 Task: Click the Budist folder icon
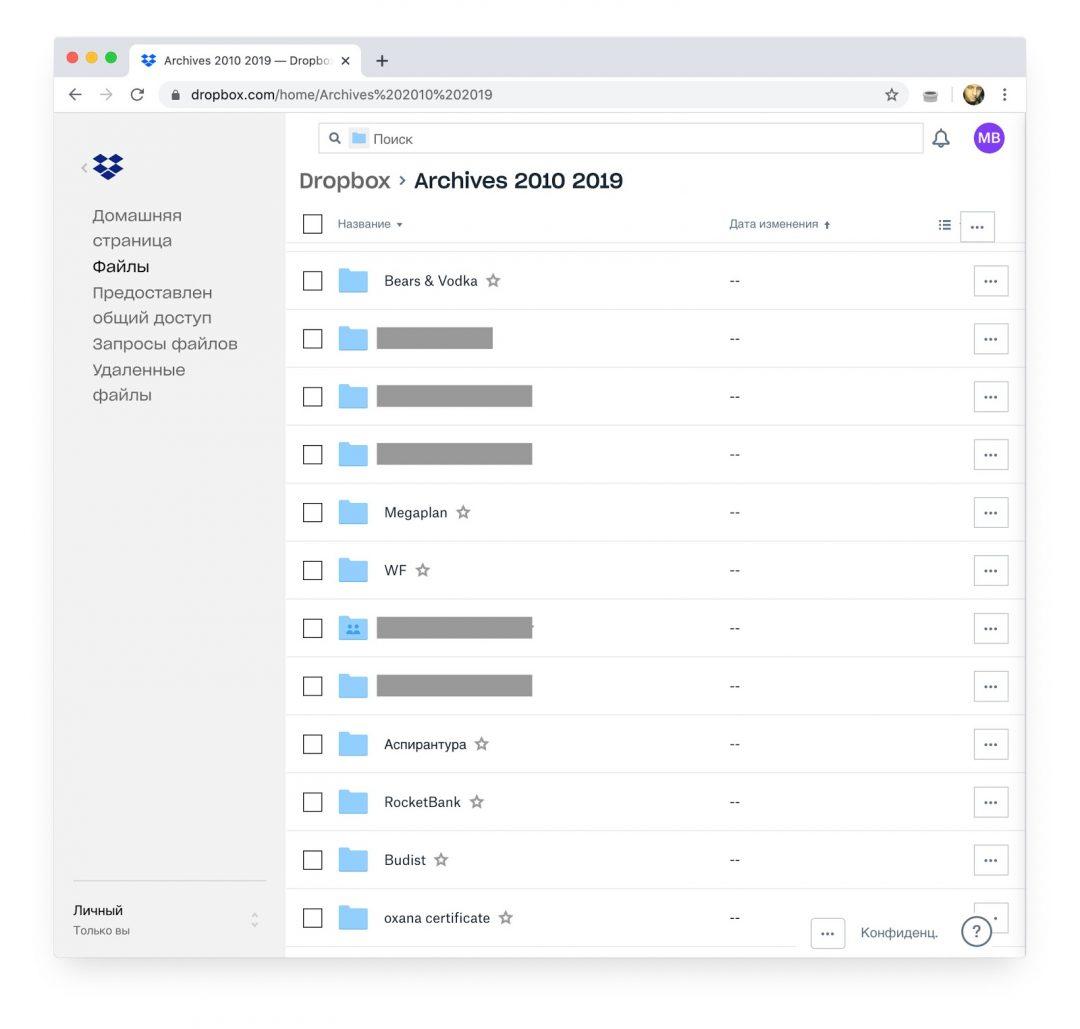tap(353, 860)
